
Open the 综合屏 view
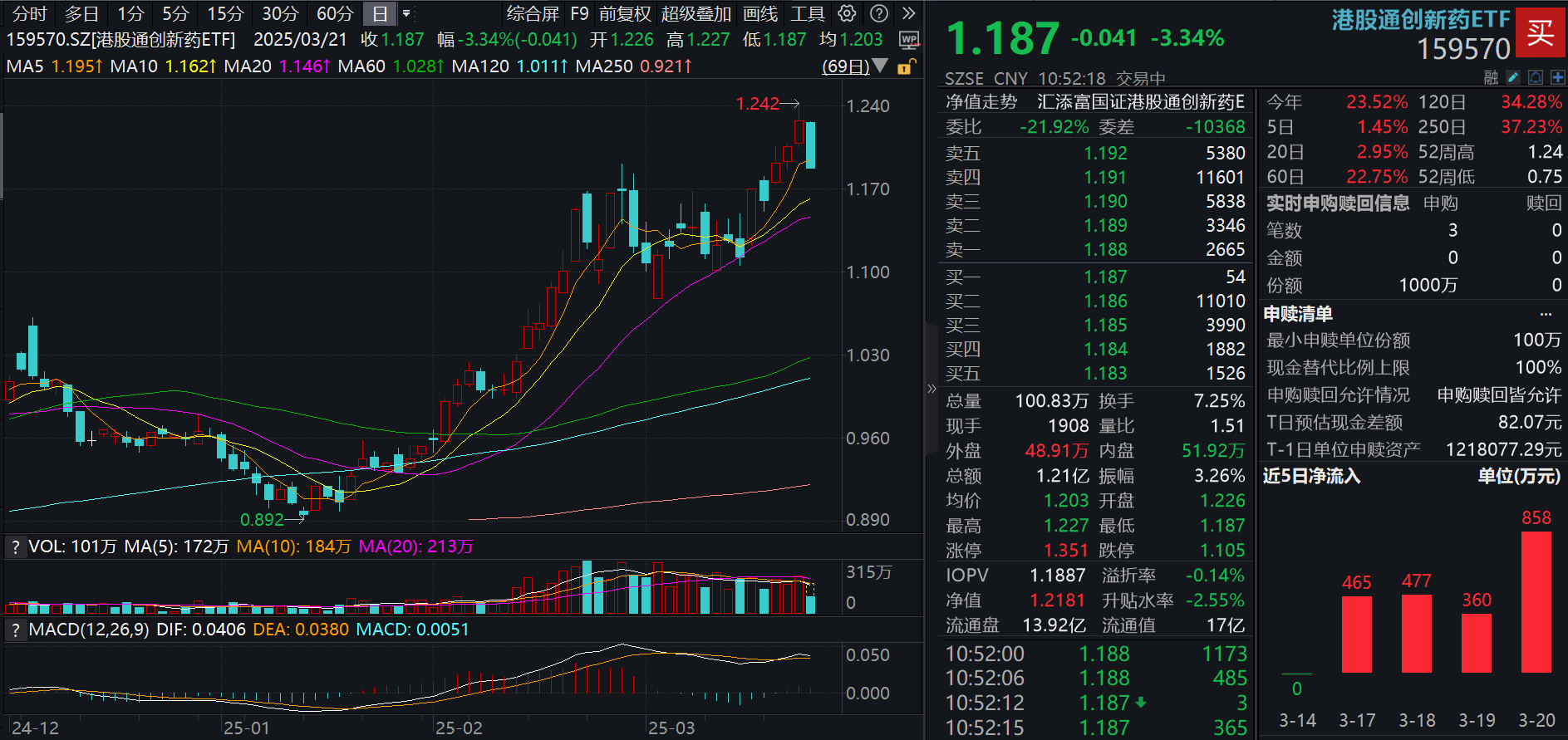(533, 13)
